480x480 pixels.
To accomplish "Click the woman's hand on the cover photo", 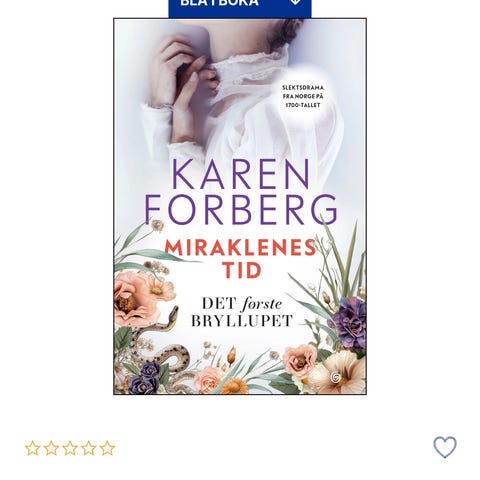I will [182, 75].
